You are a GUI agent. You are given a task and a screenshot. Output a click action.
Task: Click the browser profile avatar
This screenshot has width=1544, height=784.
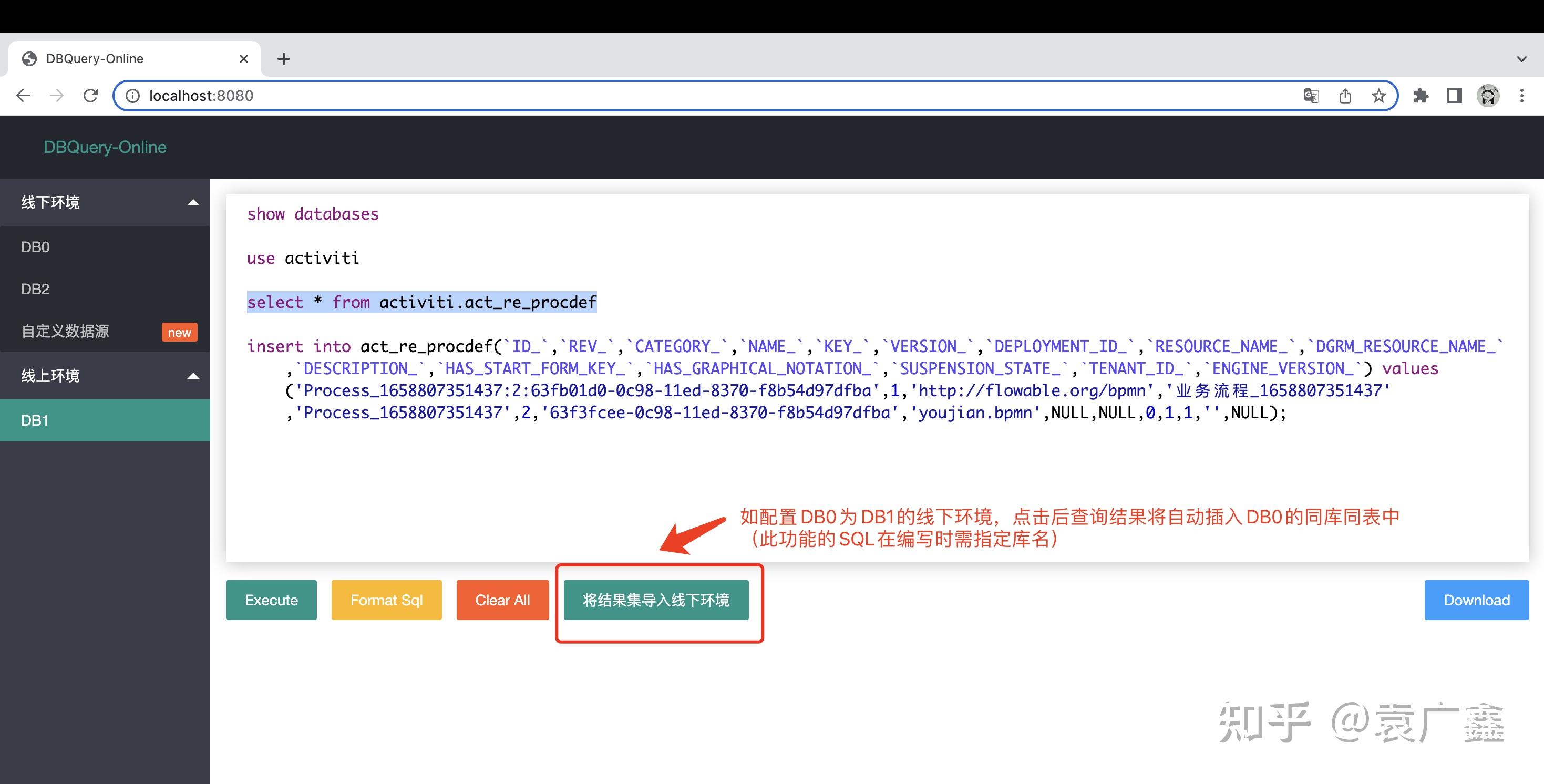[x=1489, y=95]
